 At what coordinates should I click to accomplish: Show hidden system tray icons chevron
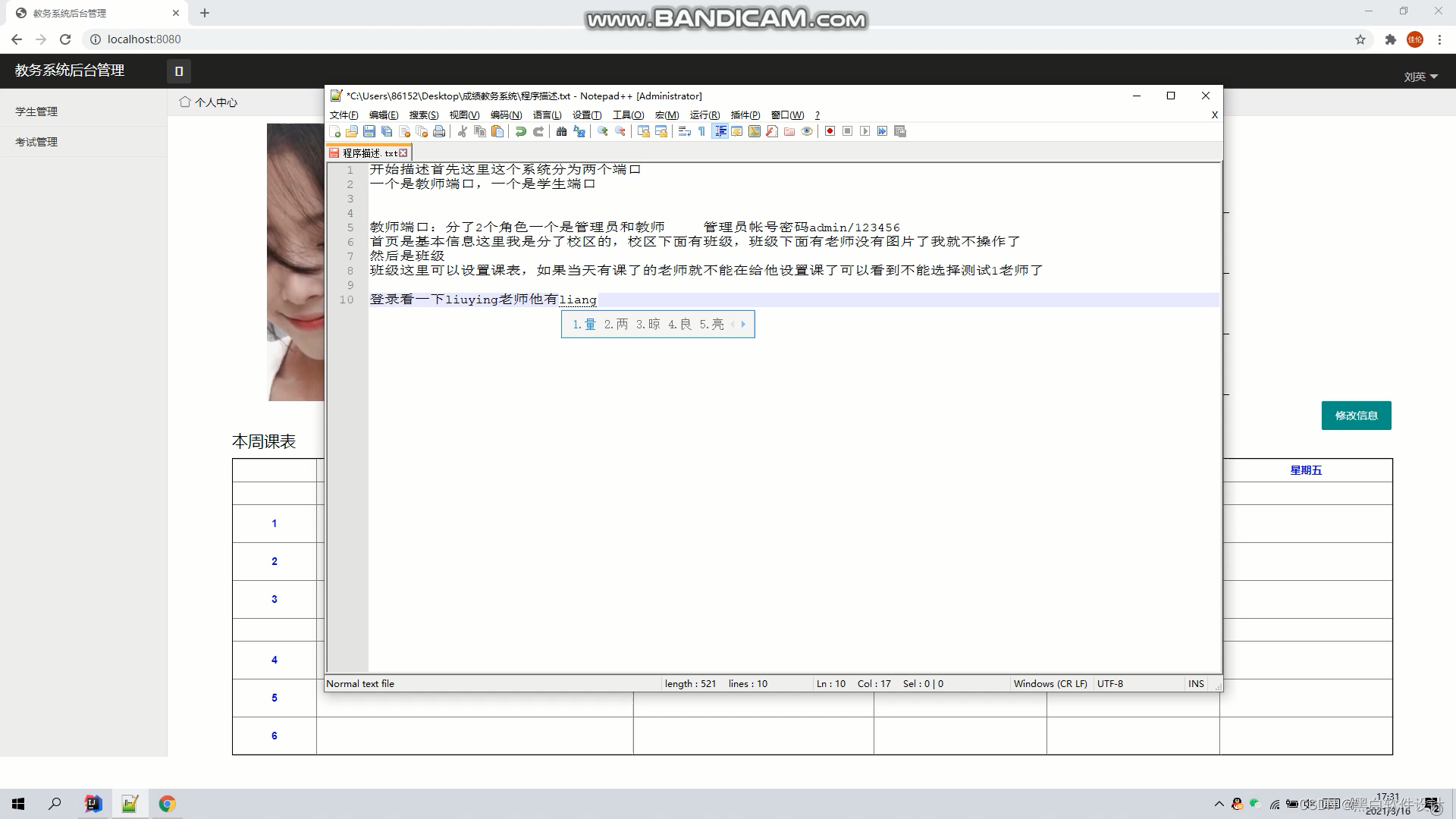click(x=1219, y=804)
